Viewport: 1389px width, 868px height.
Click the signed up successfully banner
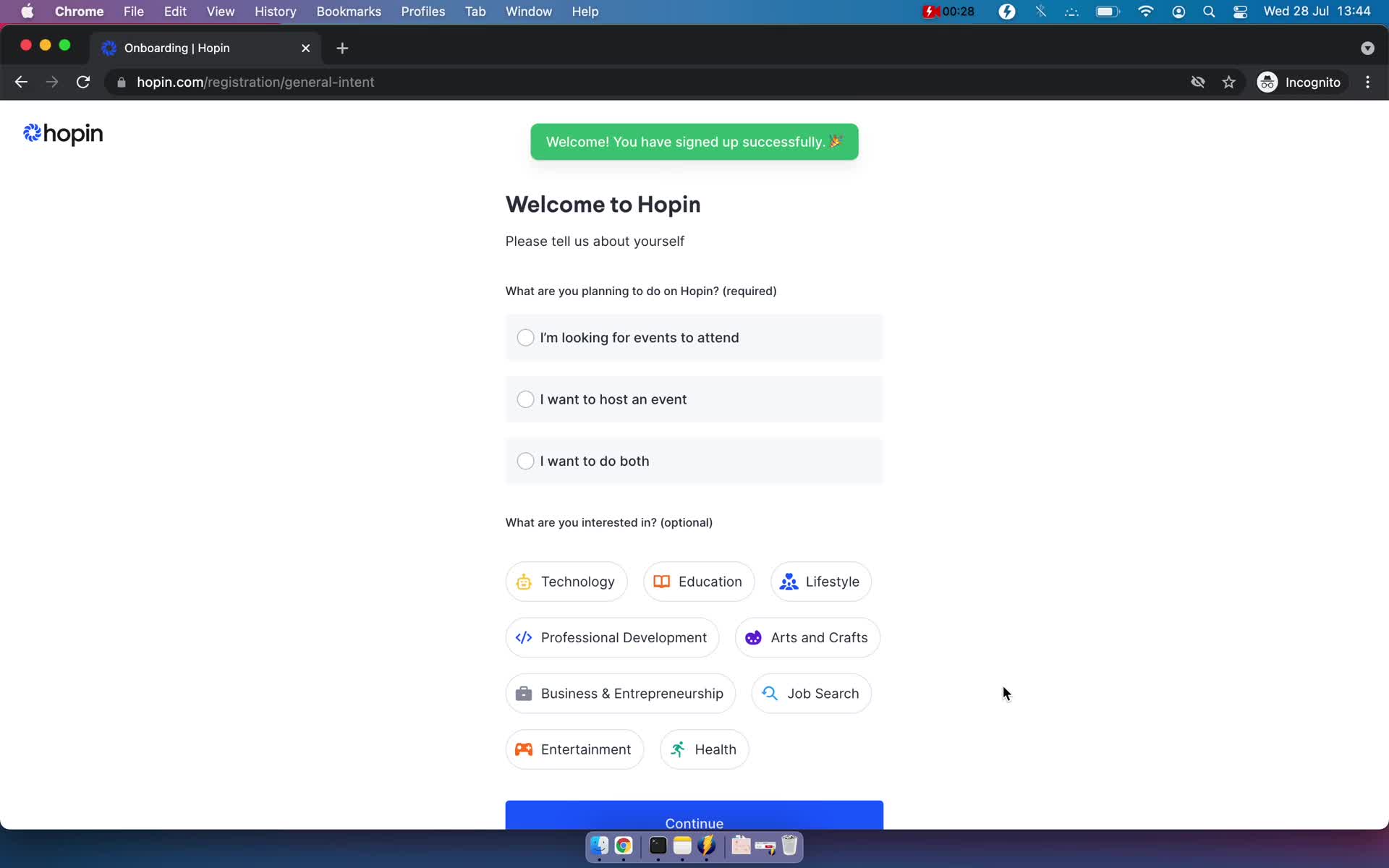click(694, 142)
